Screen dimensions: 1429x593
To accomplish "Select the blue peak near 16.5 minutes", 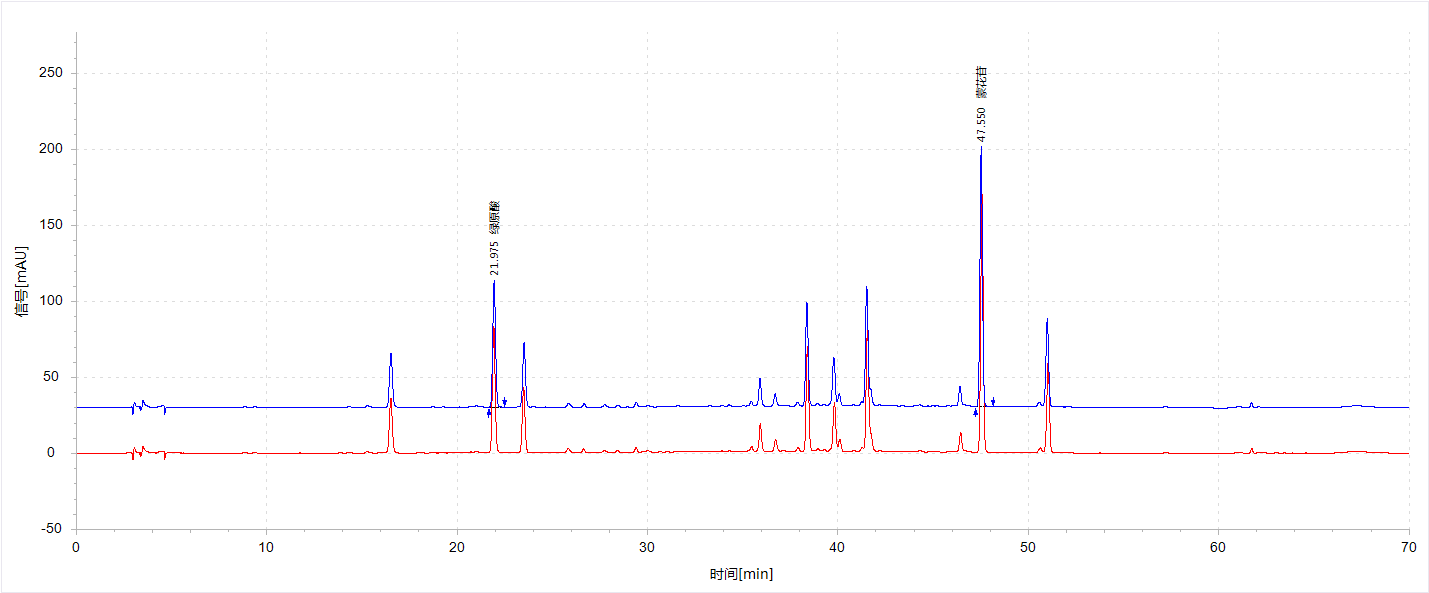I will tap(391, 355).
